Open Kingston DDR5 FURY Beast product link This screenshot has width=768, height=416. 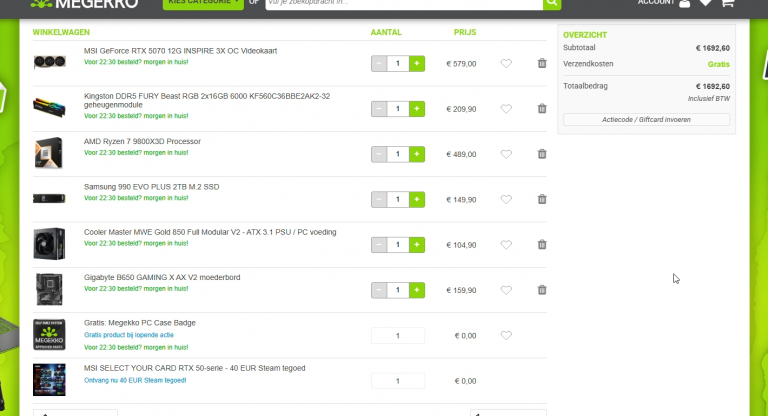click(207, 100)
